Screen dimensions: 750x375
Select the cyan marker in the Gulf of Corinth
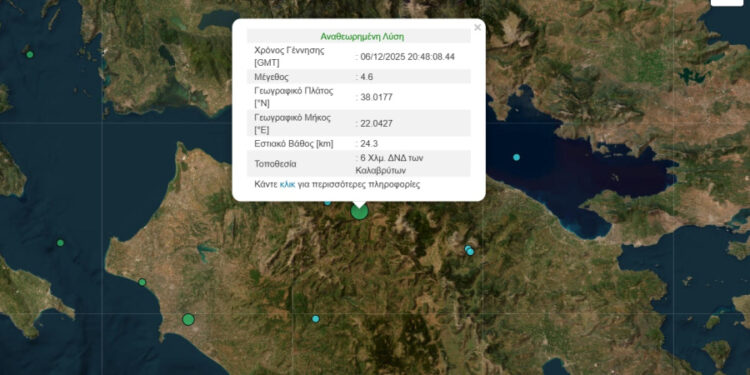516,157
